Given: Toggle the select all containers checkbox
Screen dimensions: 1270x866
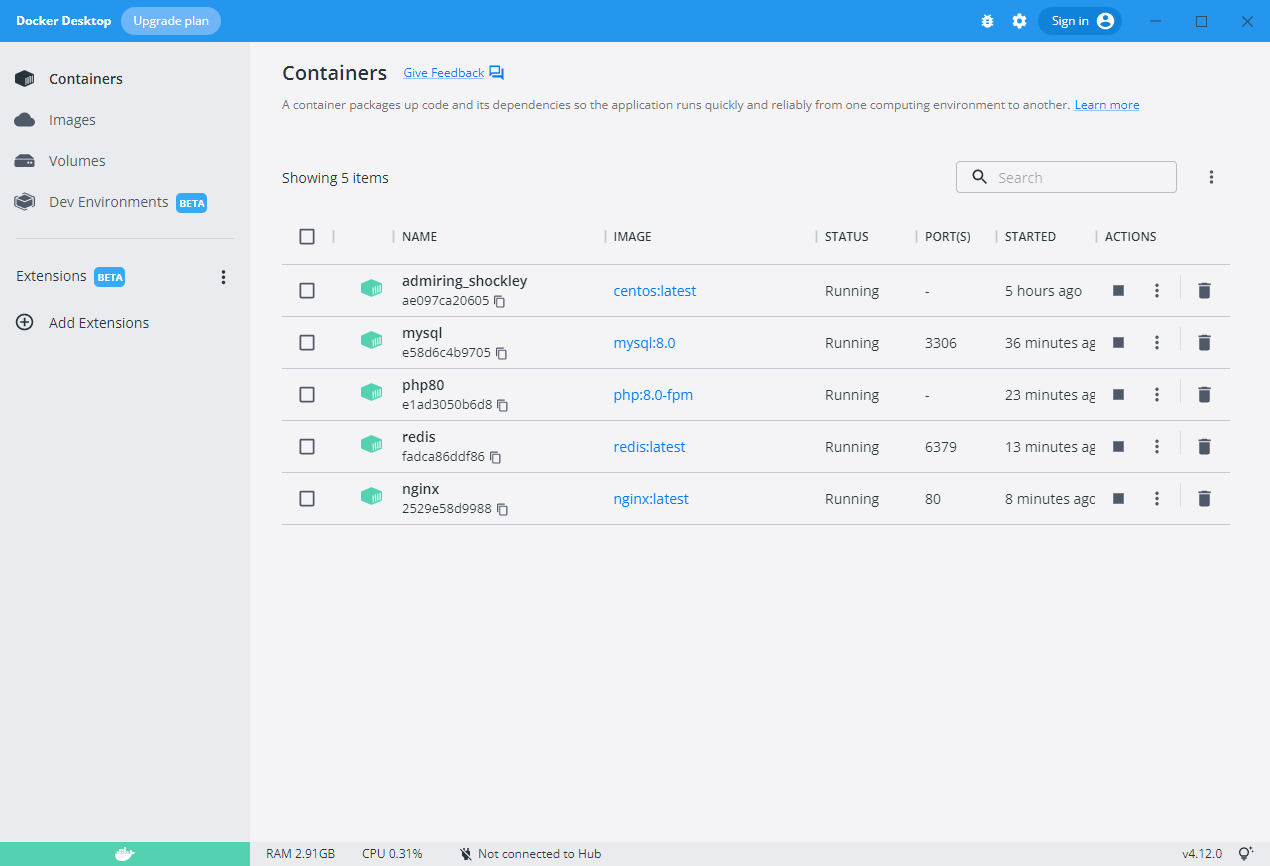Looking at the screenshot, I should pos(307,237).
